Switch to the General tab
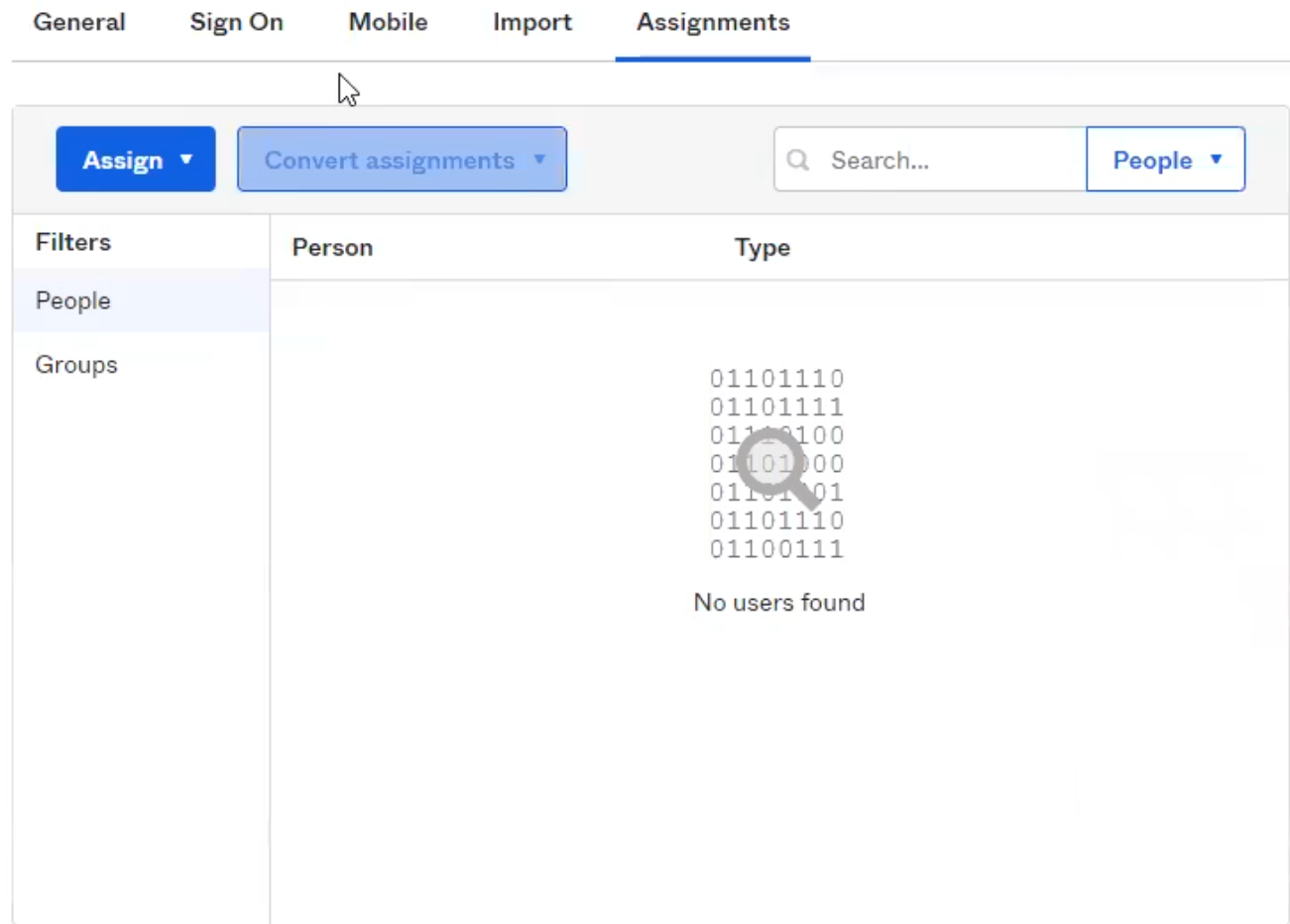 tap(79, 22)
